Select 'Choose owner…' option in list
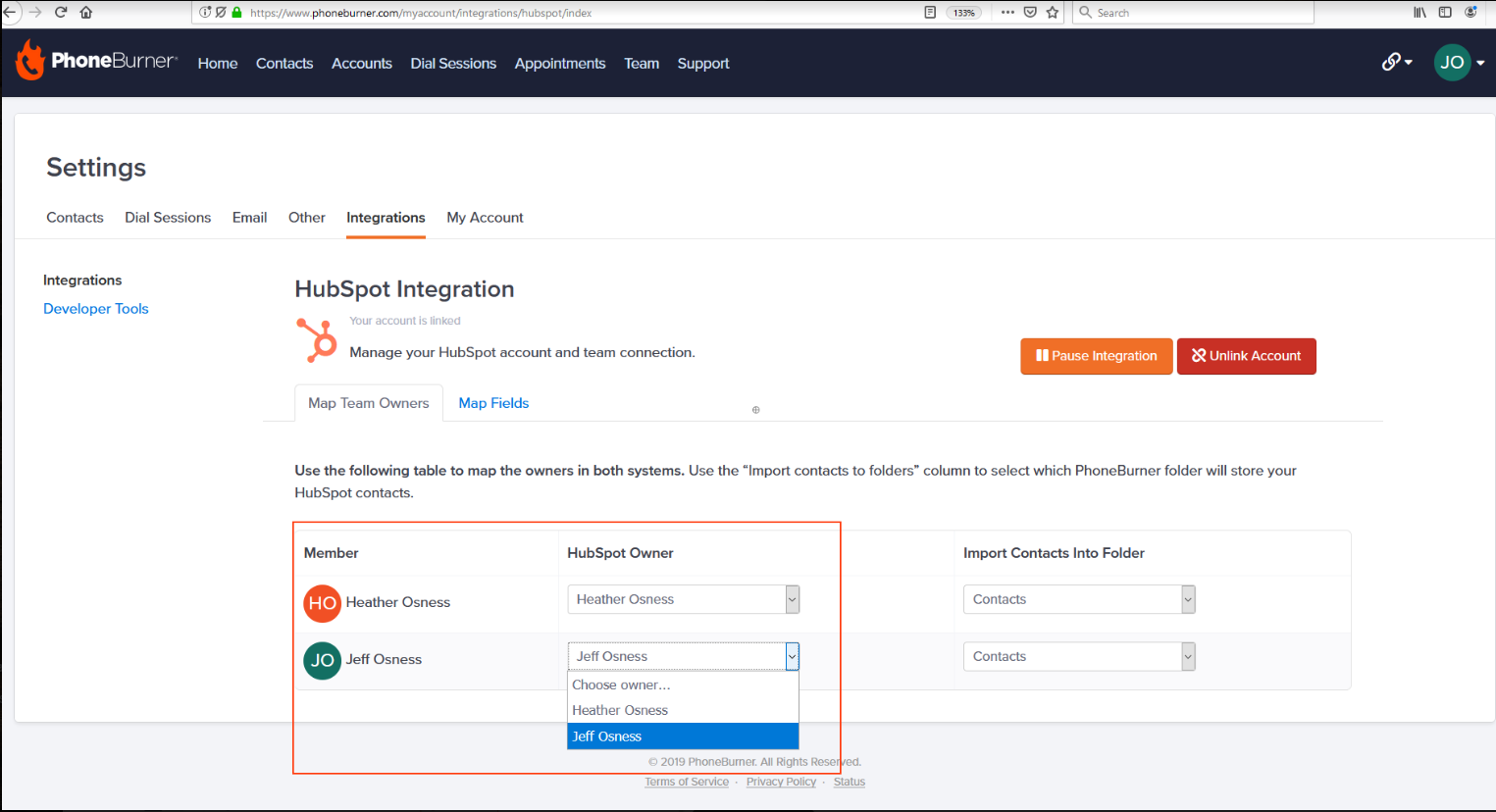 click(683, 685)
